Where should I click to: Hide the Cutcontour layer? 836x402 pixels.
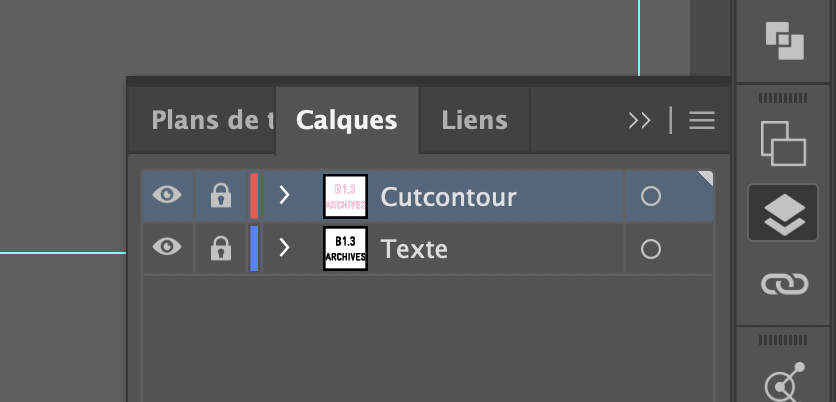[167, 196]
